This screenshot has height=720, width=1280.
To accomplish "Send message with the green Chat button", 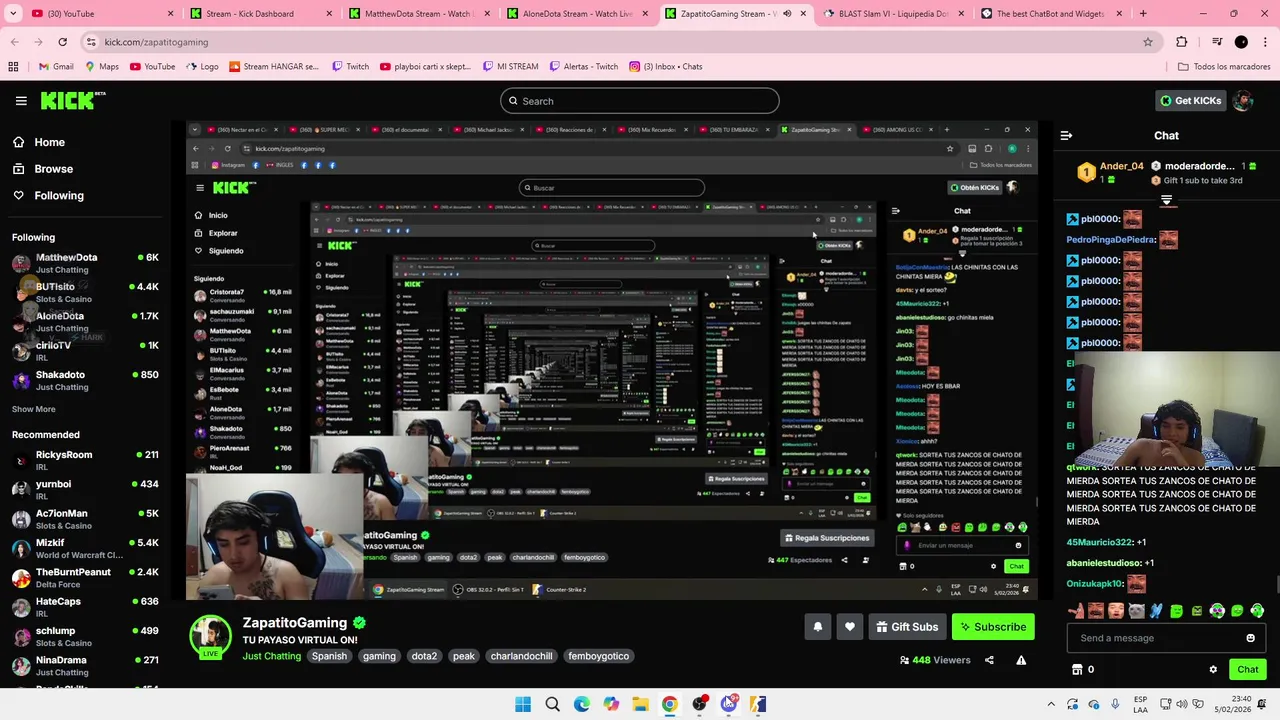I will 1247,670.
